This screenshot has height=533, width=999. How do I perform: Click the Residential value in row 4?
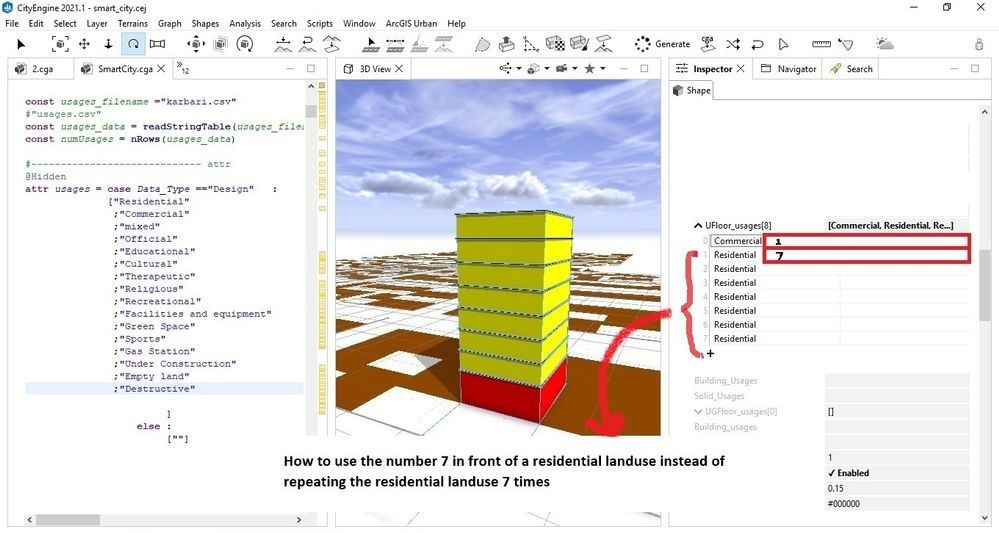pos(735,297)
